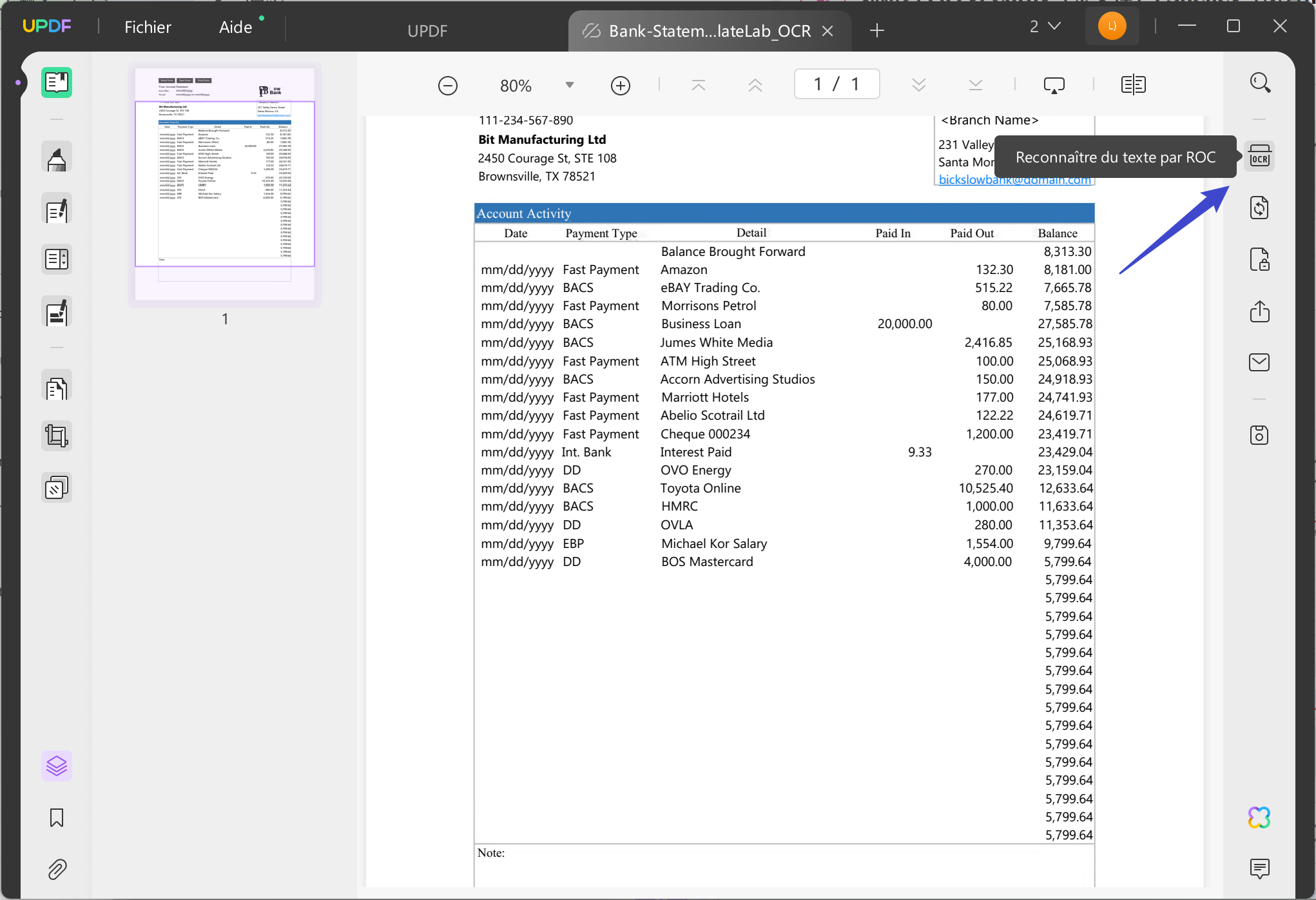
Task: Click the Paid Out column header
Action: click(972, 233)
